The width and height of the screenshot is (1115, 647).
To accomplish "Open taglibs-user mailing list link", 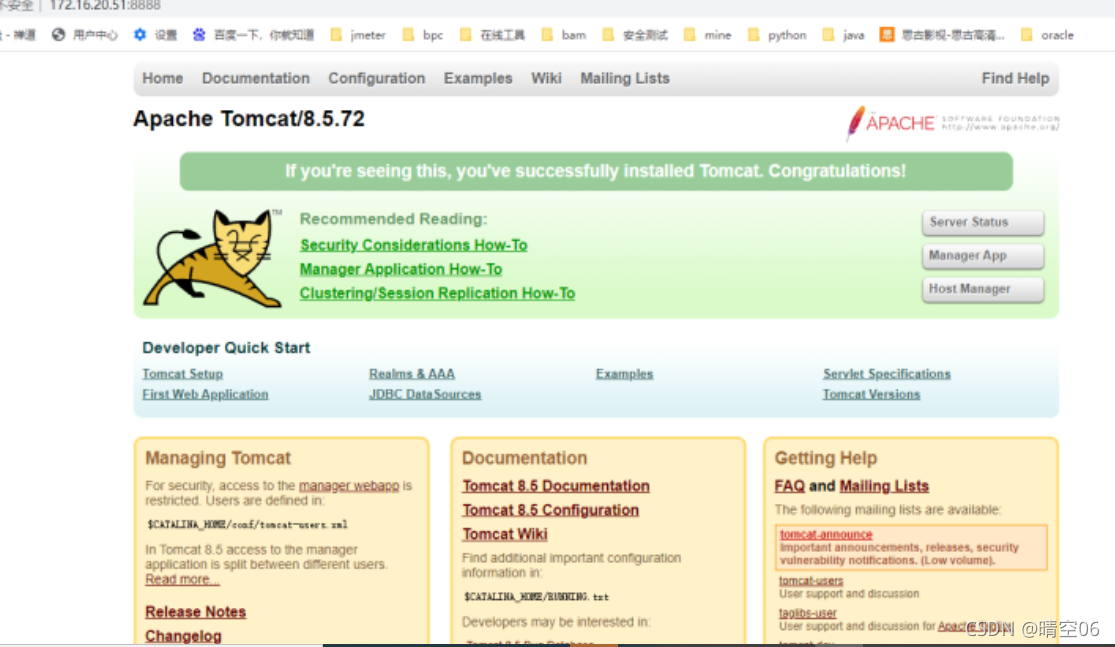I will pos(807,613).
